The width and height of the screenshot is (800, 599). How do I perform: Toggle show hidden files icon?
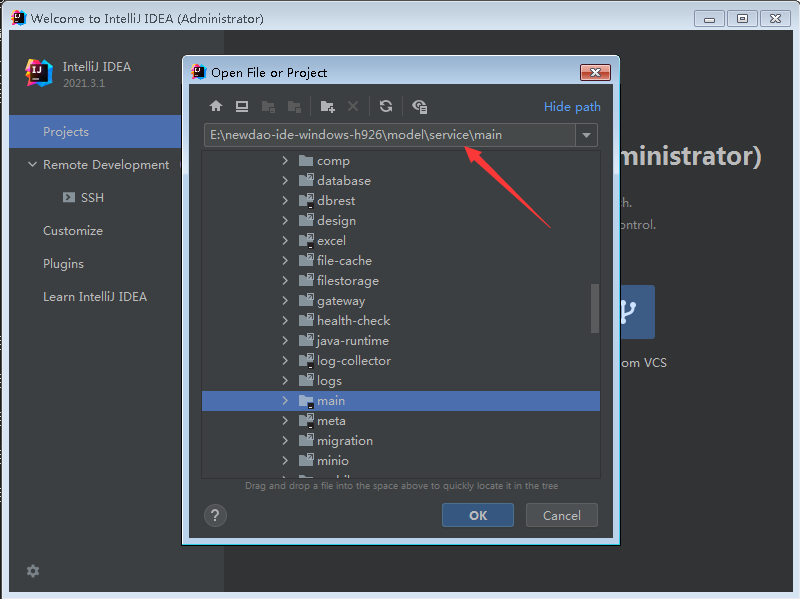[419, 106]
